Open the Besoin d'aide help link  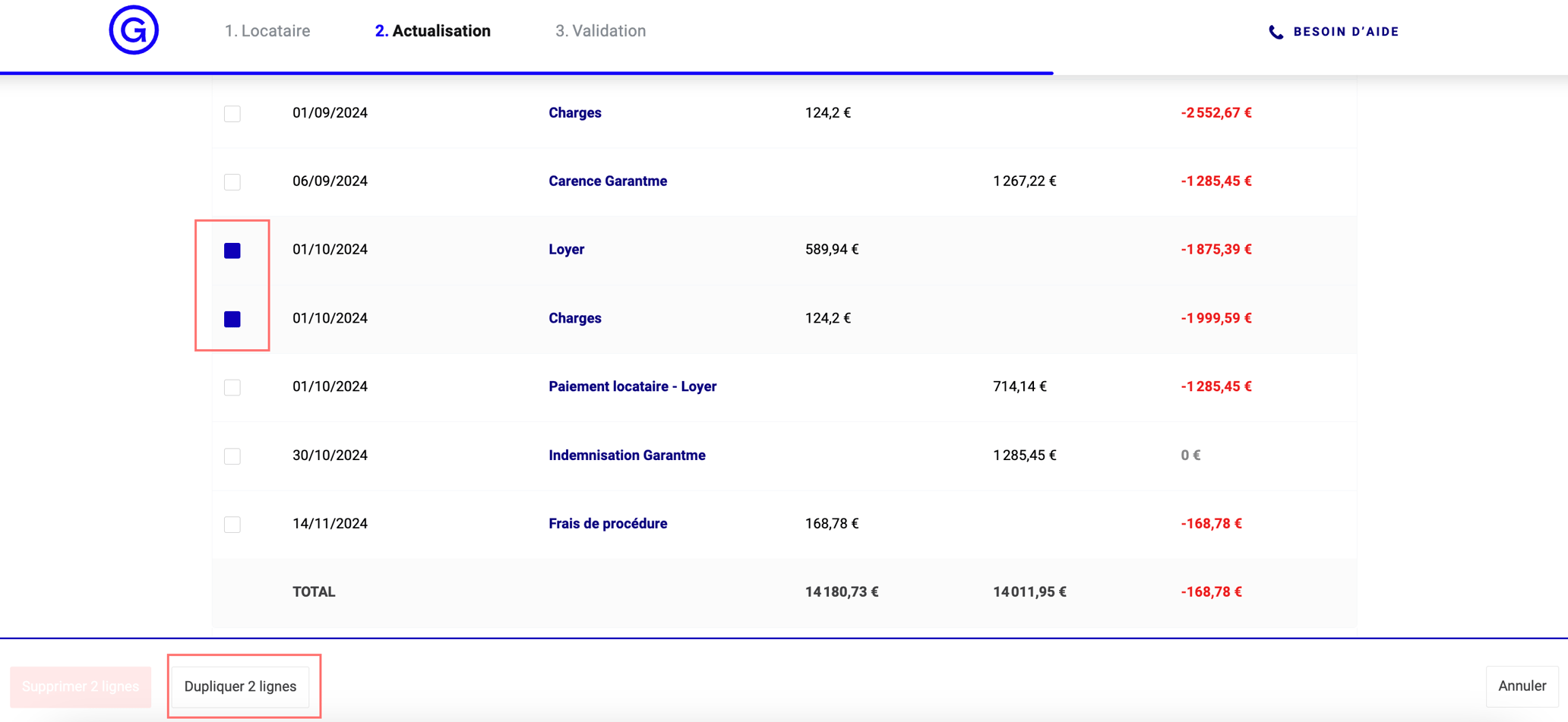point(1345,32)
